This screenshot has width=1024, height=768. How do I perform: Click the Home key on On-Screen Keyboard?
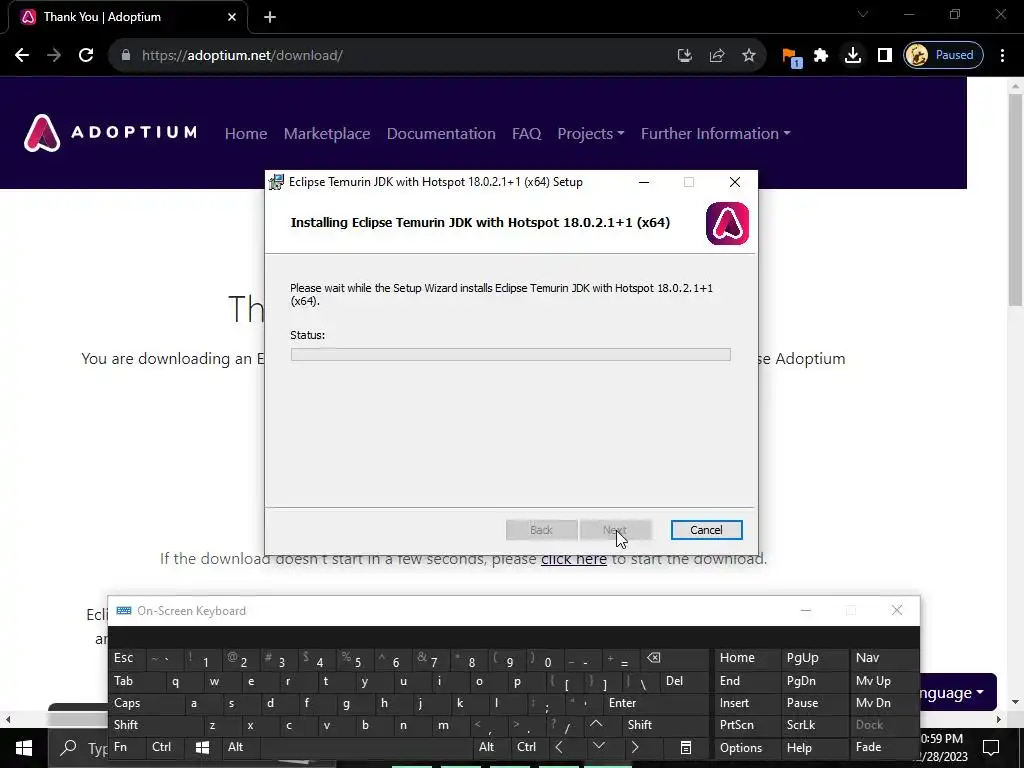coord(746,658)
